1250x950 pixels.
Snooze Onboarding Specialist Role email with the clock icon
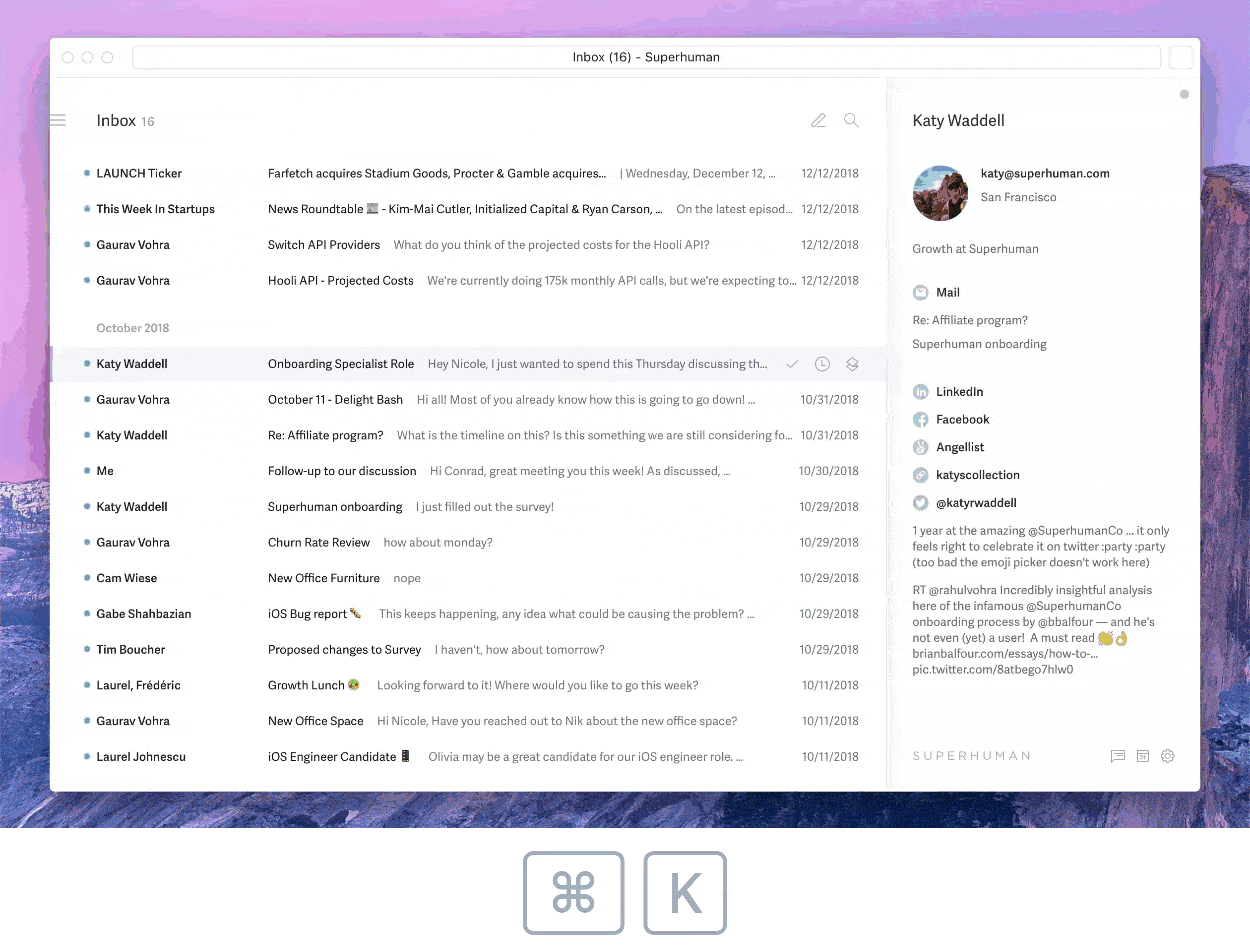tap(822, 364)
